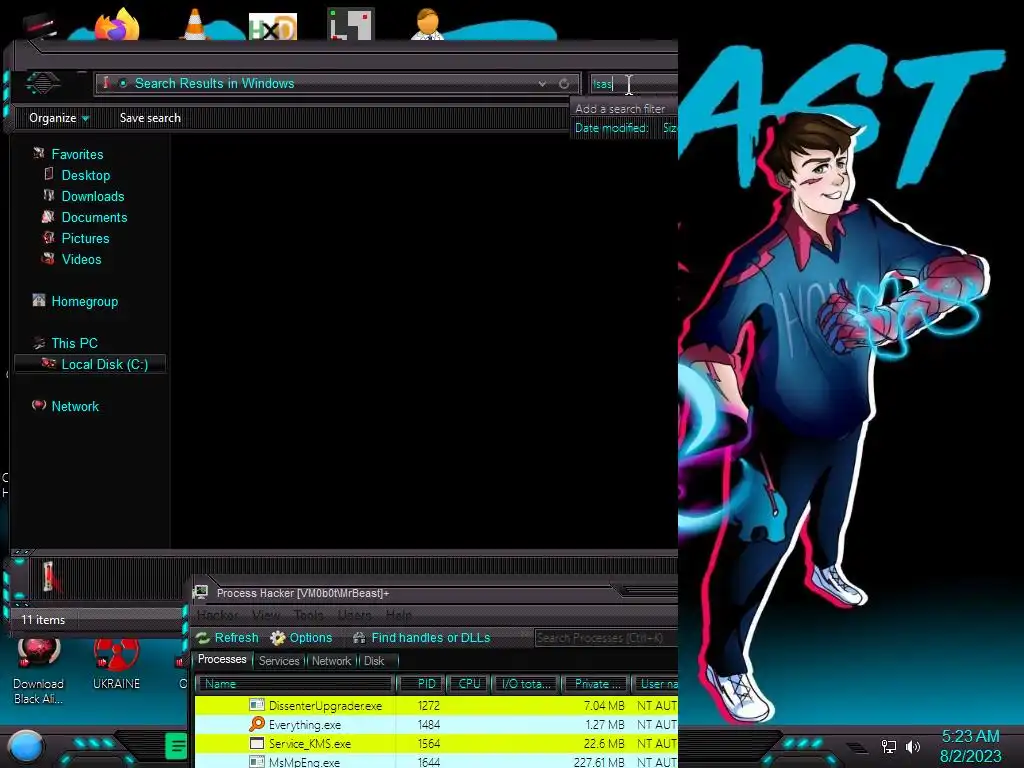Open View menu in Process Hacker

266,615
